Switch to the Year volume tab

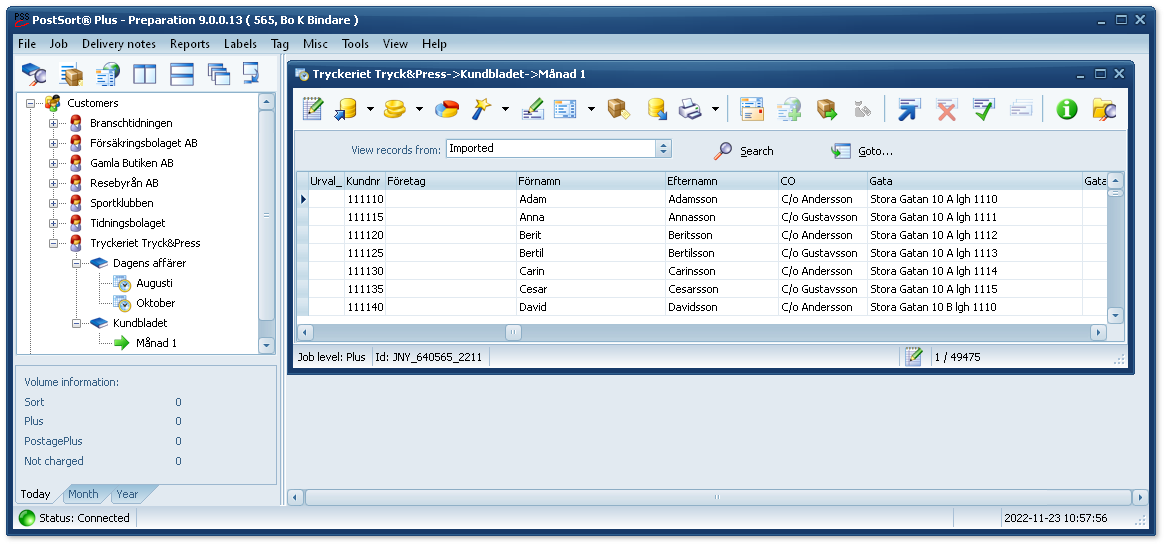click(x=127, y=494)
